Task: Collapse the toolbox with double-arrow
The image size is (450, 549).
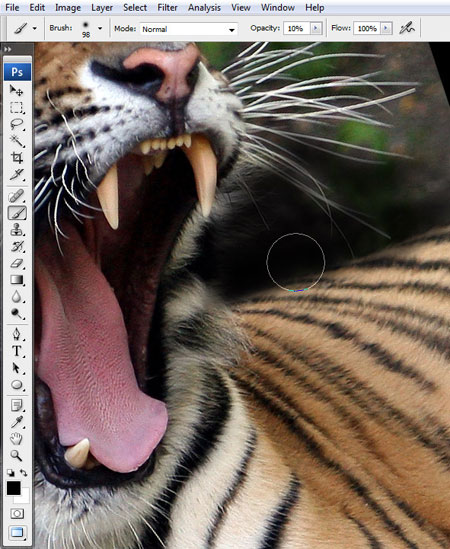Action: 8,49
